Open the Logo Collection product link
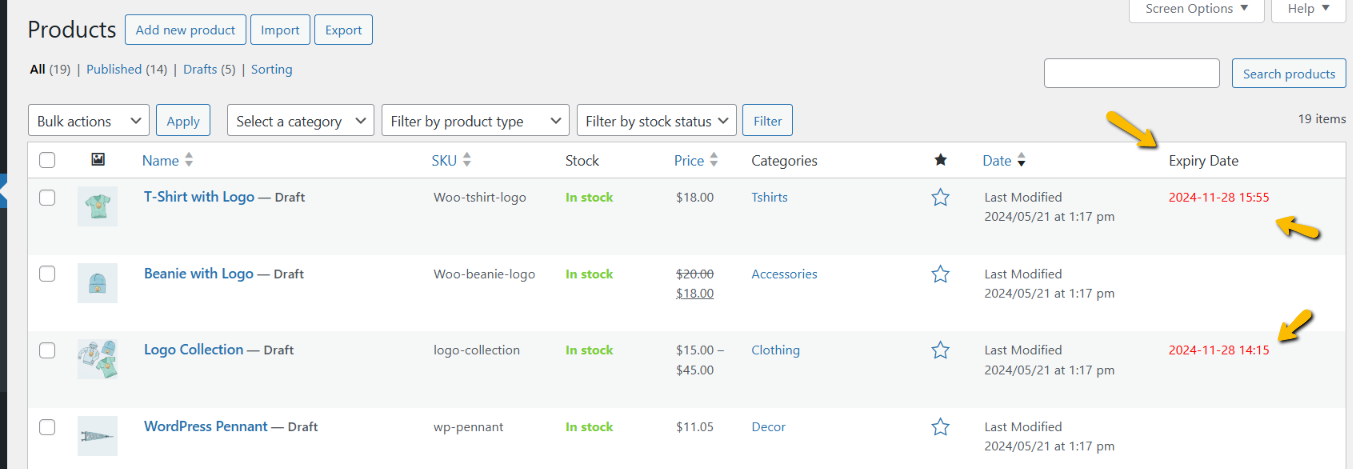1353x469 pixels. pyautogui.click(x=194, y=350)
